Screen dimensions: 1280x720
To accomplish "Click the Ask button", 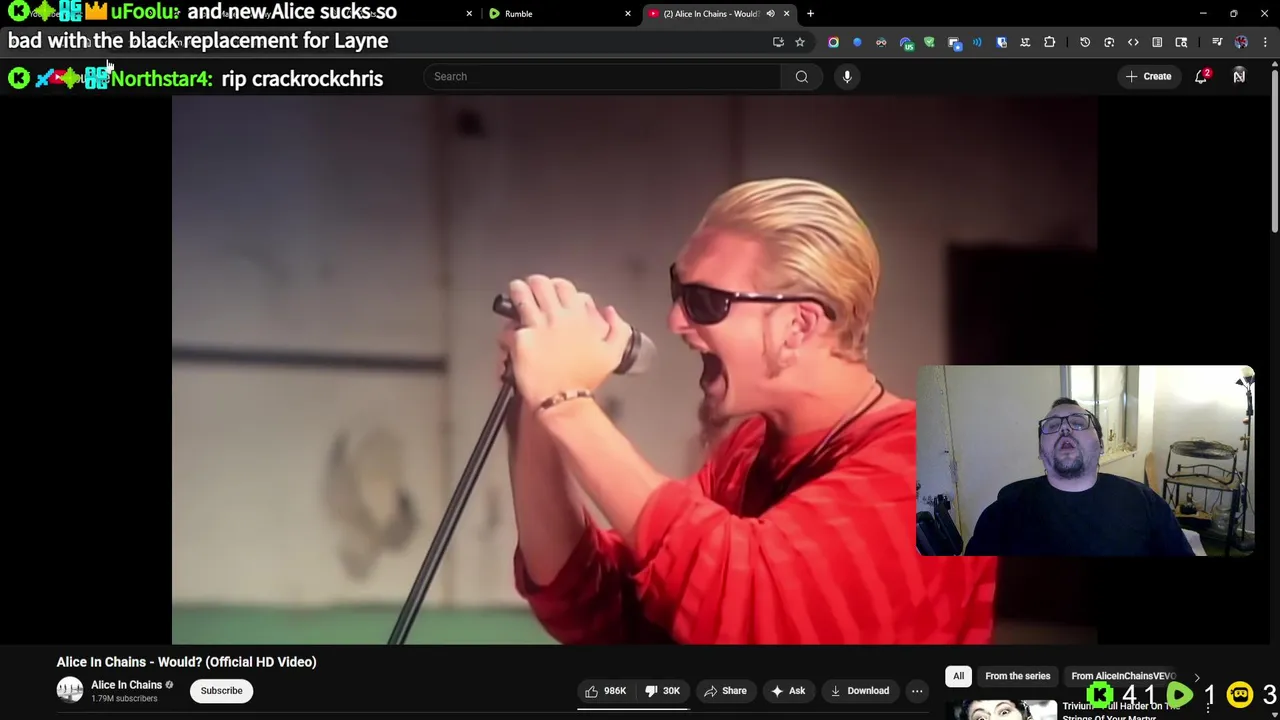I will [788, 691].
